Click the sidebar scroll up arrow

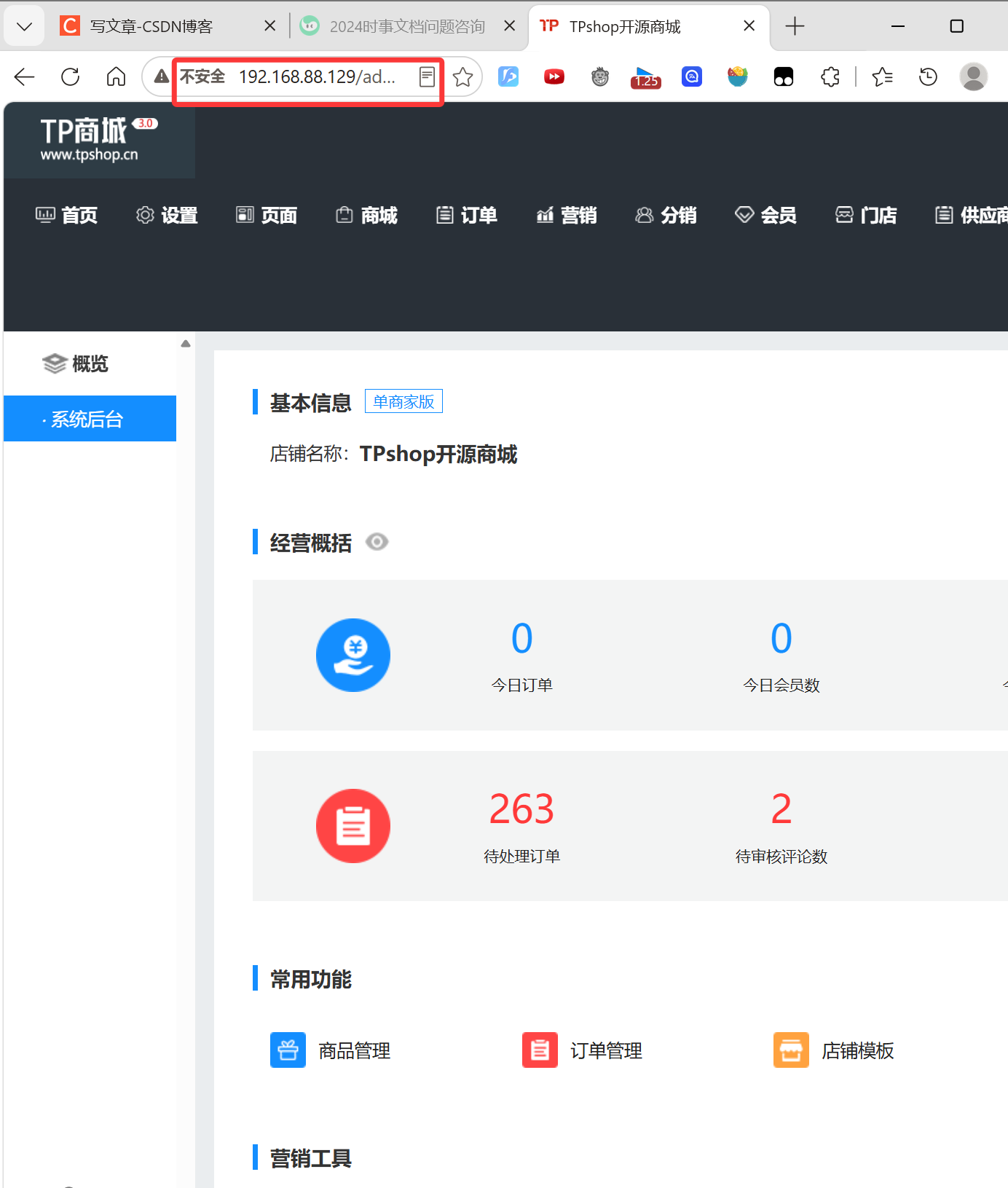(x=186, y=344)
